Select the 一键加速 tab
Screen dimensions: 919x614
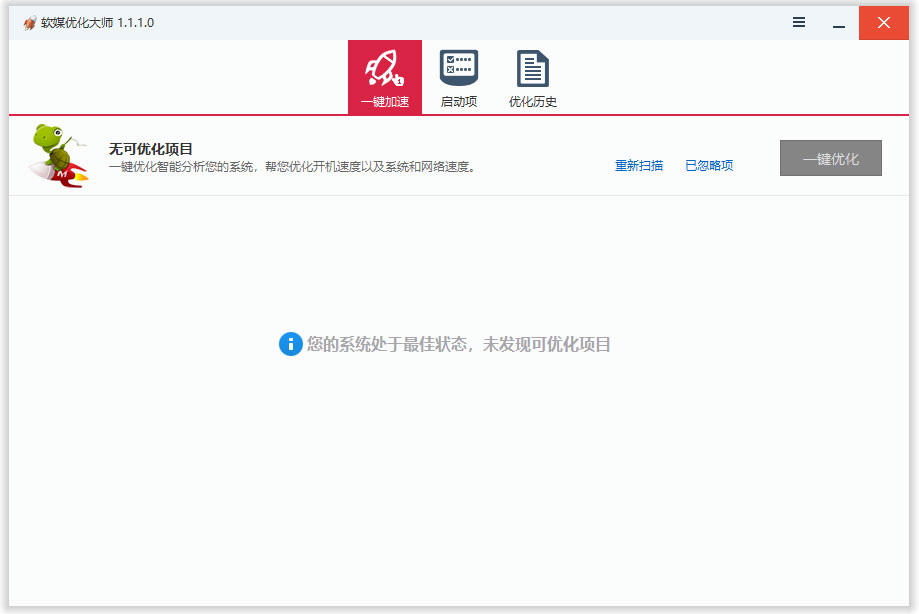click(385, 77)
